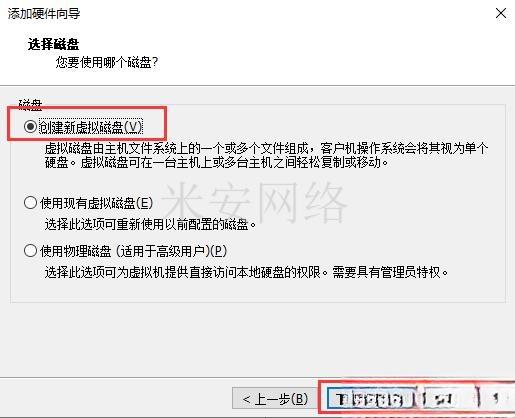
Task: Close the 添加硬件向导 dialog with X
Action: point(501,14)
